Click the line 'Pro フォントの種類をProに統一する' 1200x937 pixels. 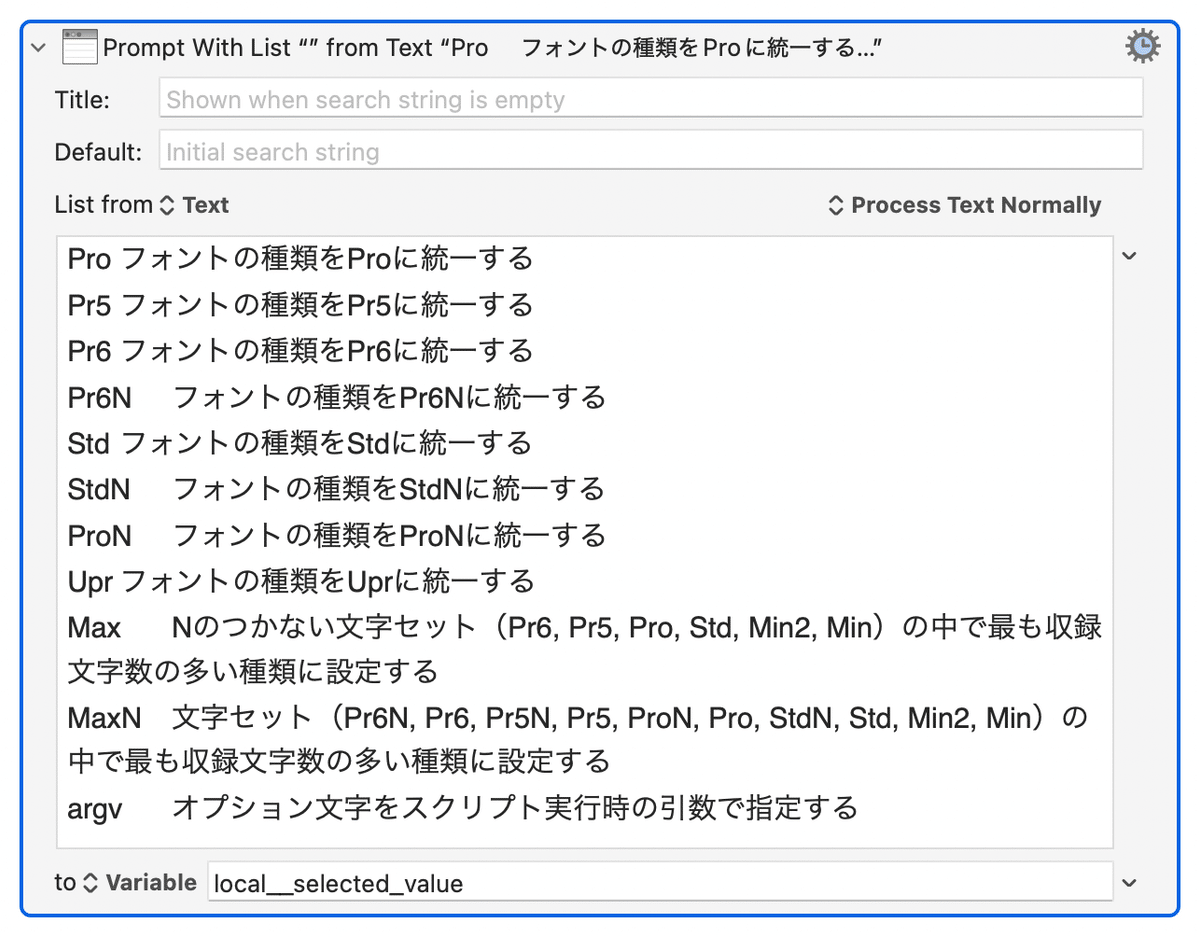tap(300, 258)
